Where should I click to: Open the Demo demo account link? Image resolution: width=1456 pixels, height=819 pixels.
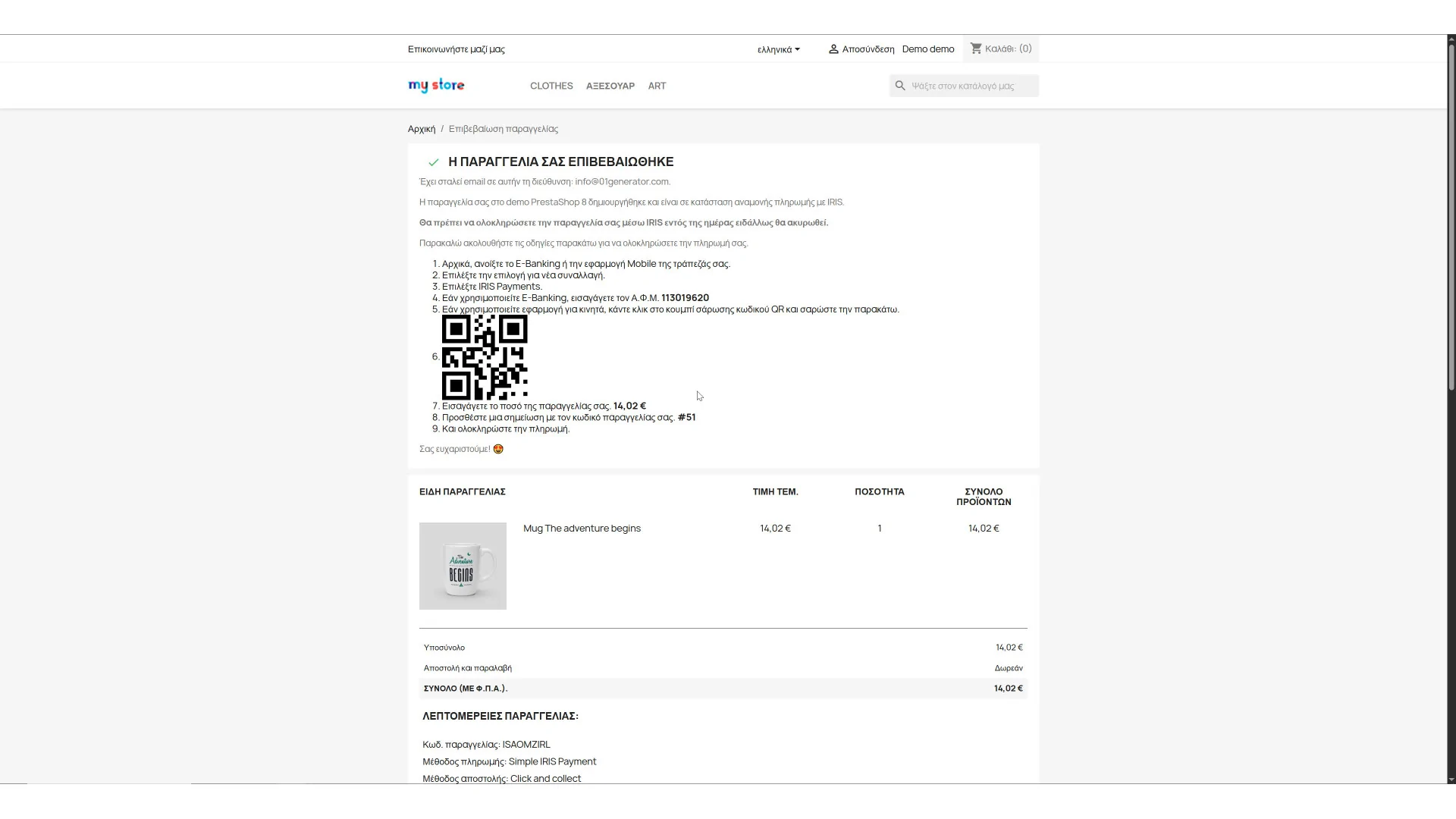(927, 49)
